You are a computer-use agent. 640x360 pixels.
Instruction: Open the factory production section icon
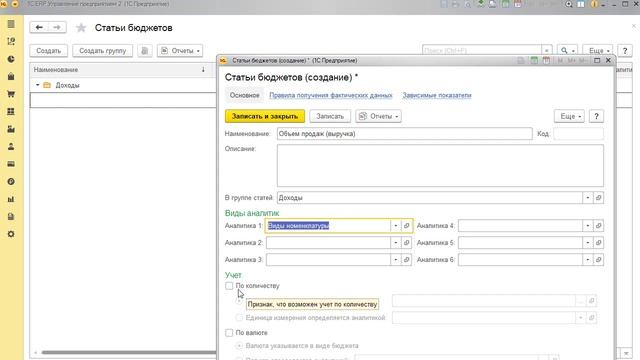(x=11, y=129)
